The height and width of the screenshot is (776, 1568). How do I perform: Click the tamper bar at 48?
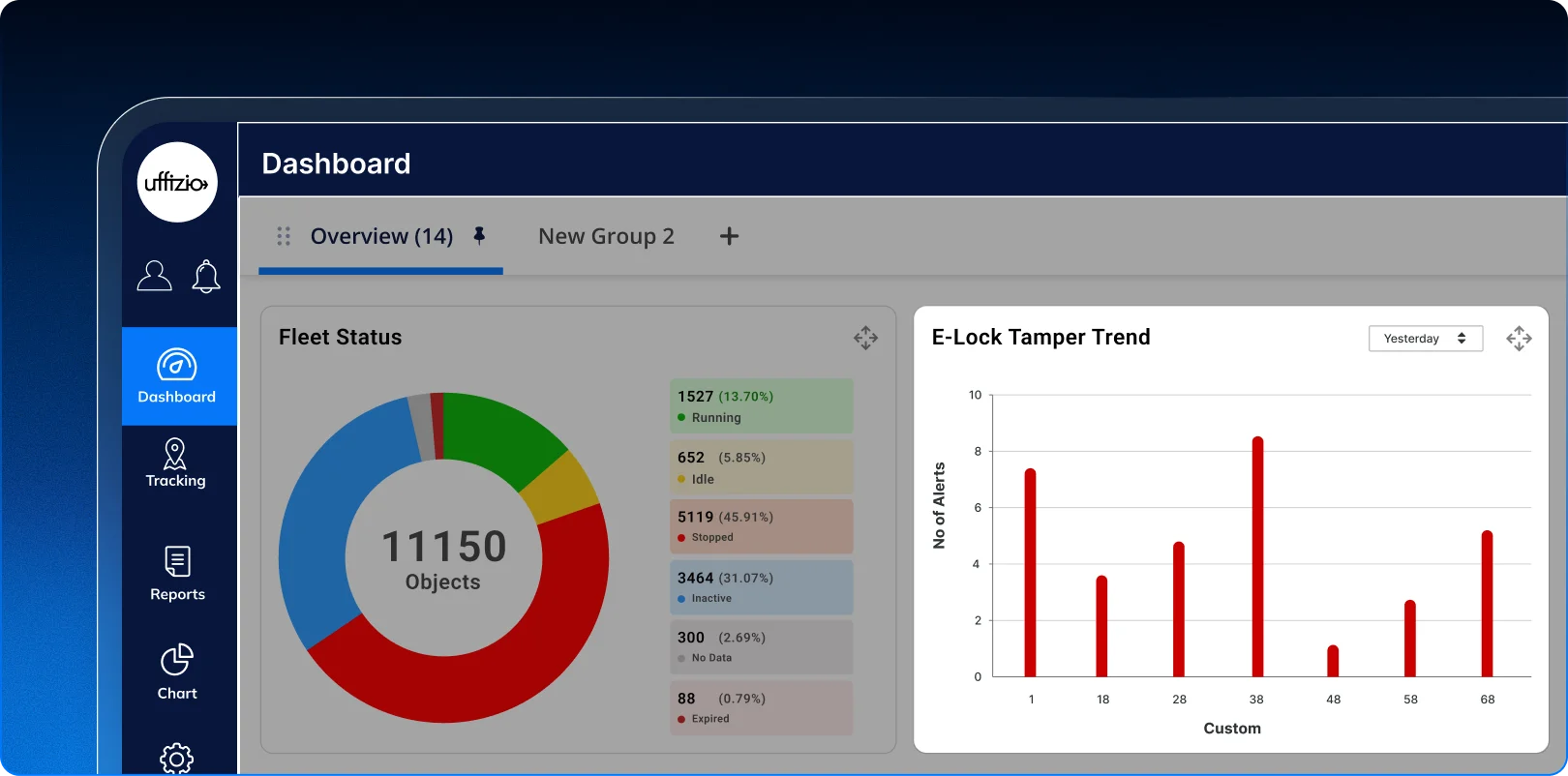1333,661
